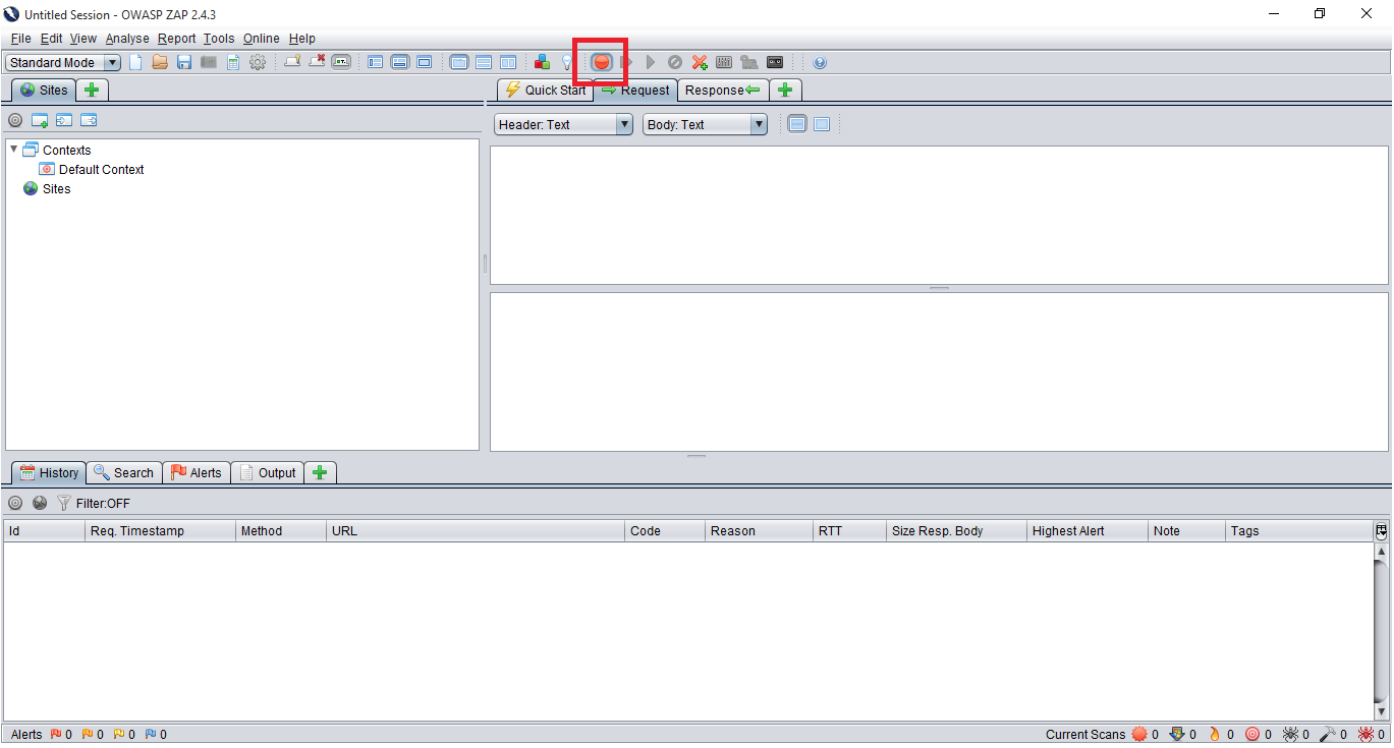Click the Submit and continue play icon
Image resolution: width=1394 pixels, height=748 pixels.
coord(650,63)
